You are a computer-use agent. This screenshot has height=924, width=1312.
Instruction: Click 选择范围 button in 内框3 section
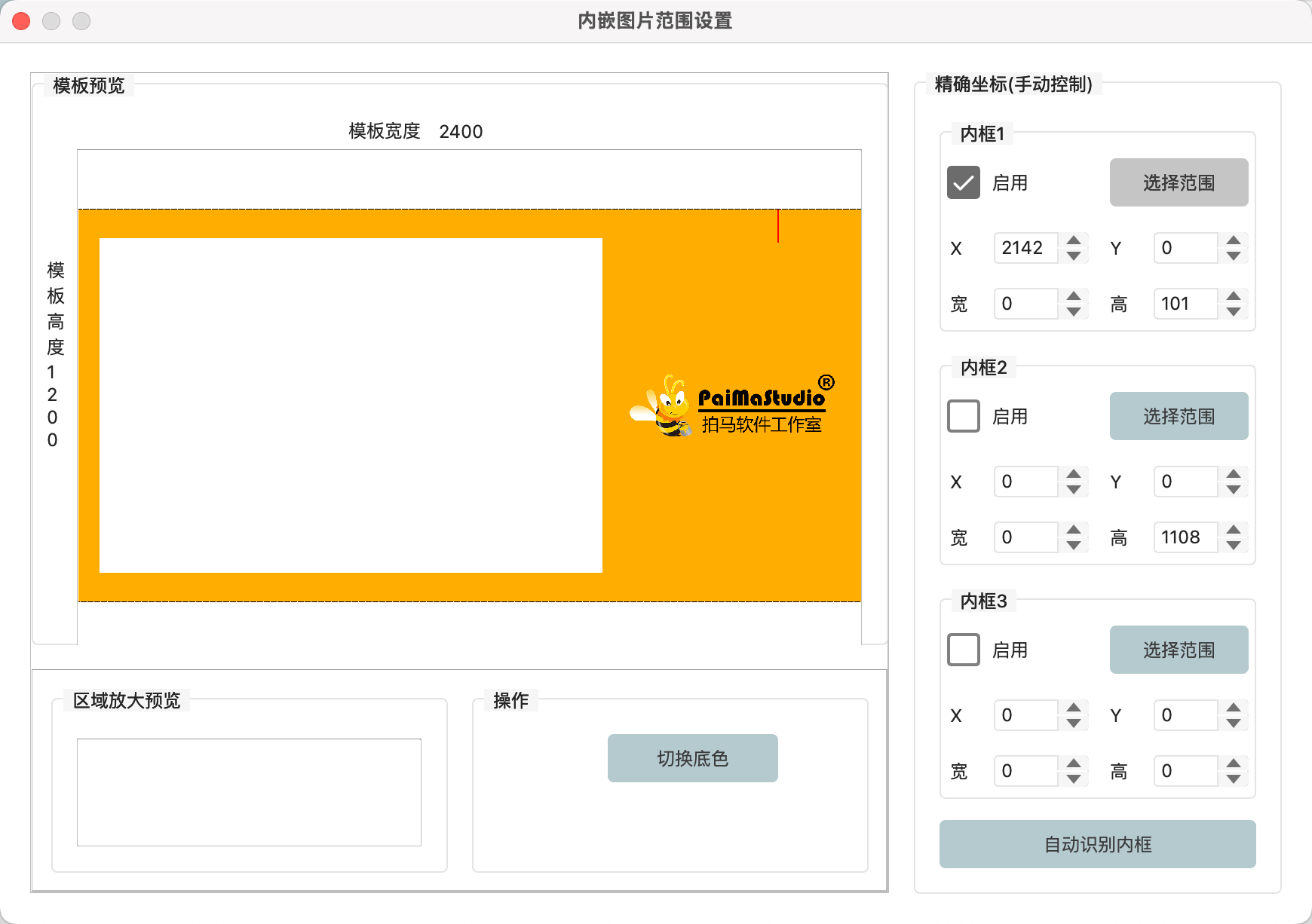pyautogui.click(x=1179, y=650)
